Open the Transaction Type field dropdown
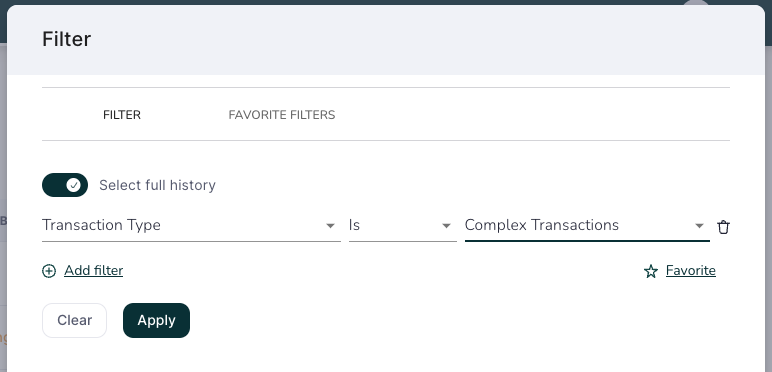772x372 pixels. 191,225
